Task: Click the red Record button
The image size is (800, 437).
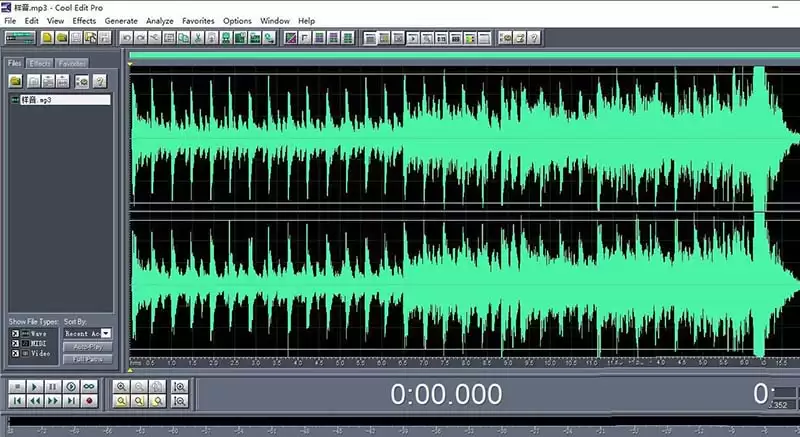Action: 89,401
